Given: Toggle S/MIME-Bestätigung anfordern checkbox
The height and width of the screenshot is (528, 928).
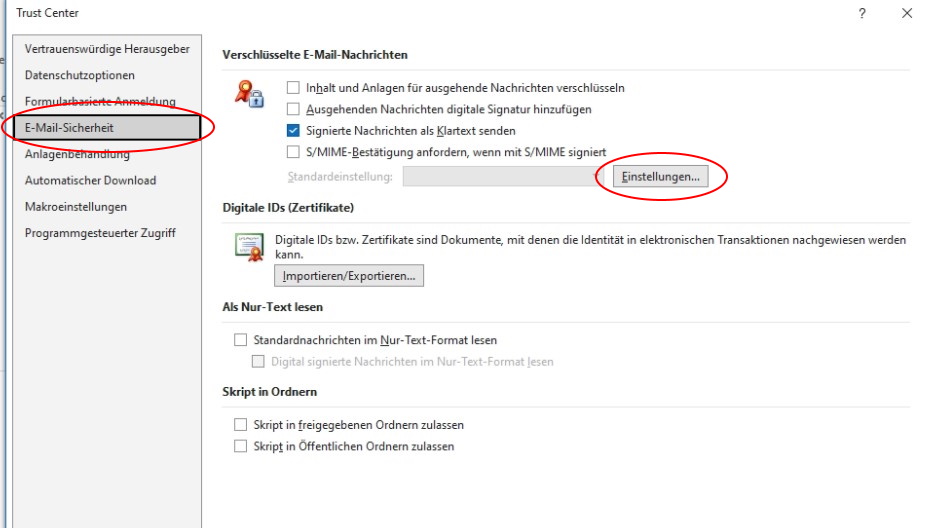Looking at the screenshot, I should tap(293, 152).
